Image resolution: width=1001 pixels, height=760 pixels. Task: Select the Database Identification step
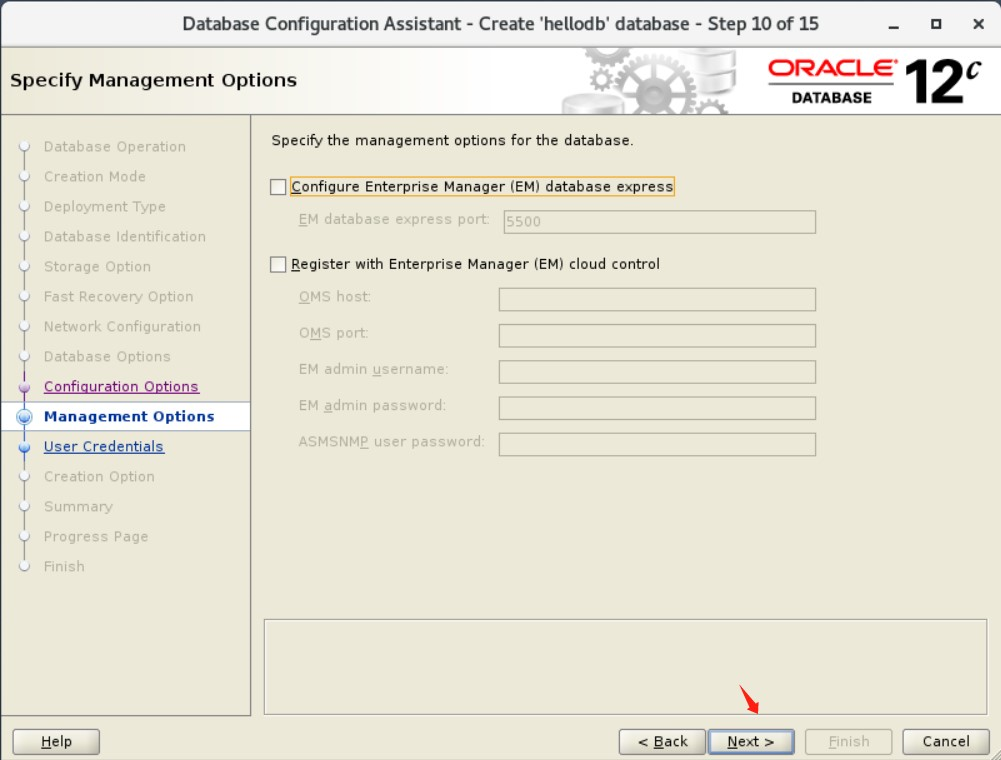pyautogui.click(x=124, y=236)
